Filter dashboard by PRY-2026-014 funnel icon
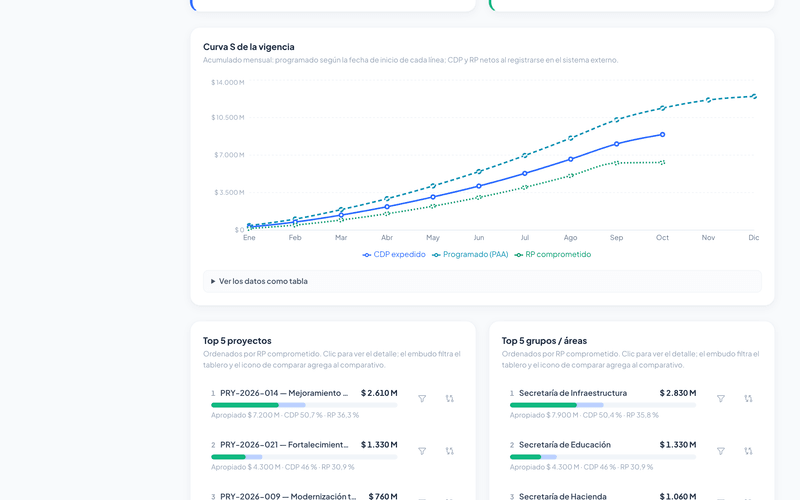This screenshot has height=500, width=800. (x=422, y=398)
